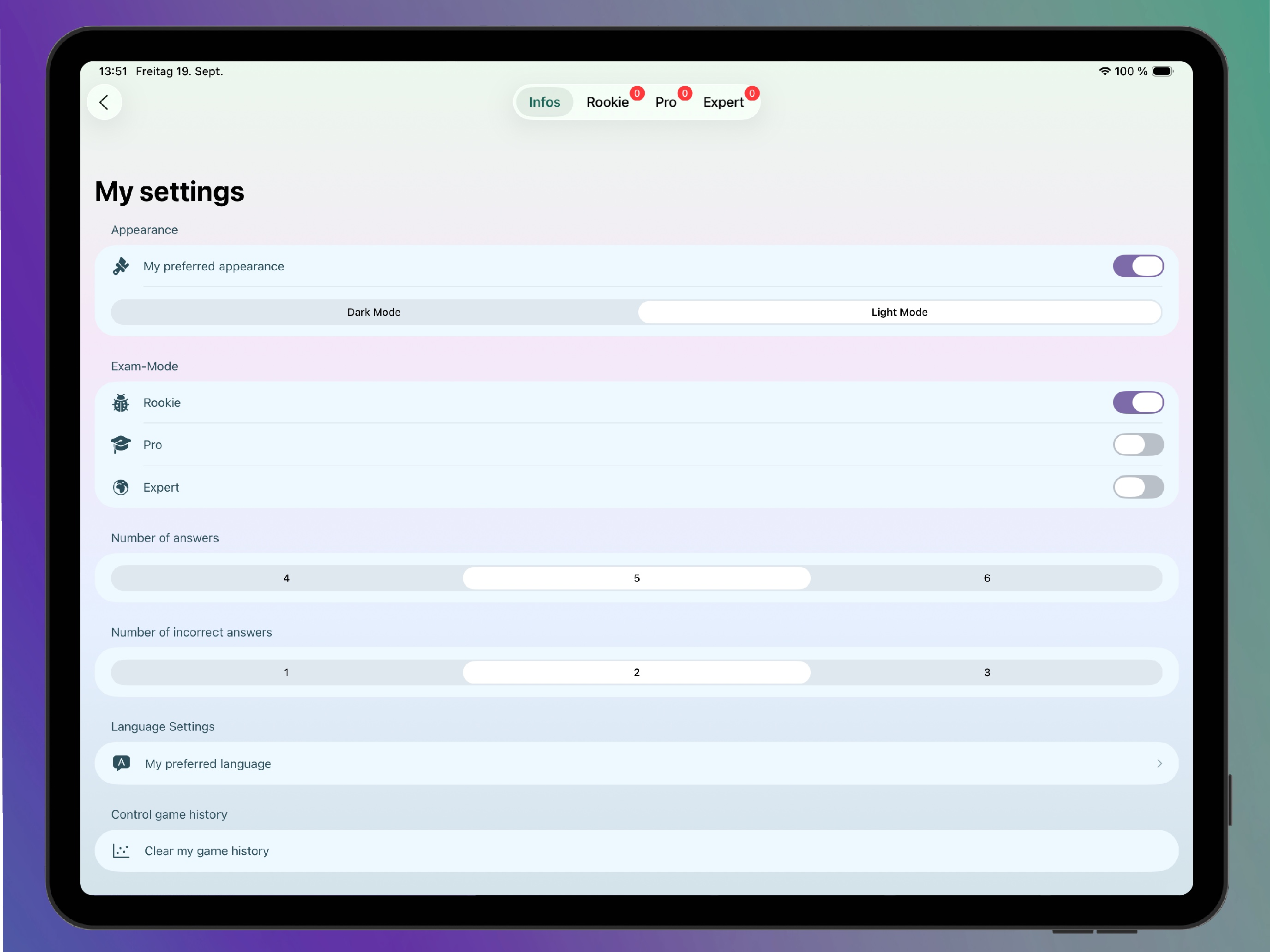Click the red badge on Pro tab
1270x952 pixels.
[684, 94]
